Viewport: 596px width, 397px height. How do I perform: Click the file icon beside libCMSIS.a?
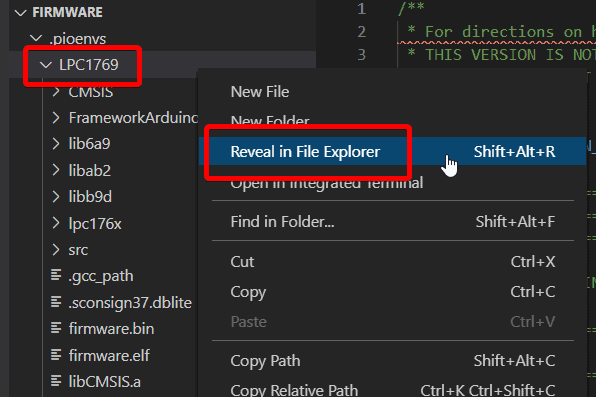[56, 381]
